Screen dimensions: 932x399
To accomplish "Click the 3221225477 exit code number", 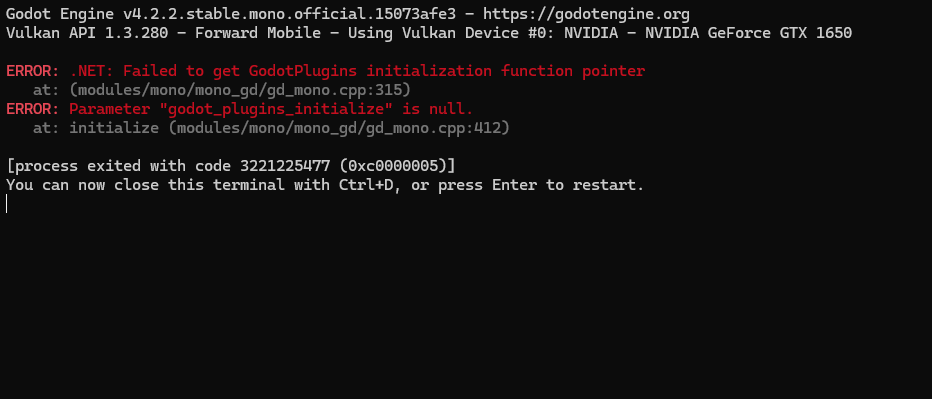I will tap(285, 166).
